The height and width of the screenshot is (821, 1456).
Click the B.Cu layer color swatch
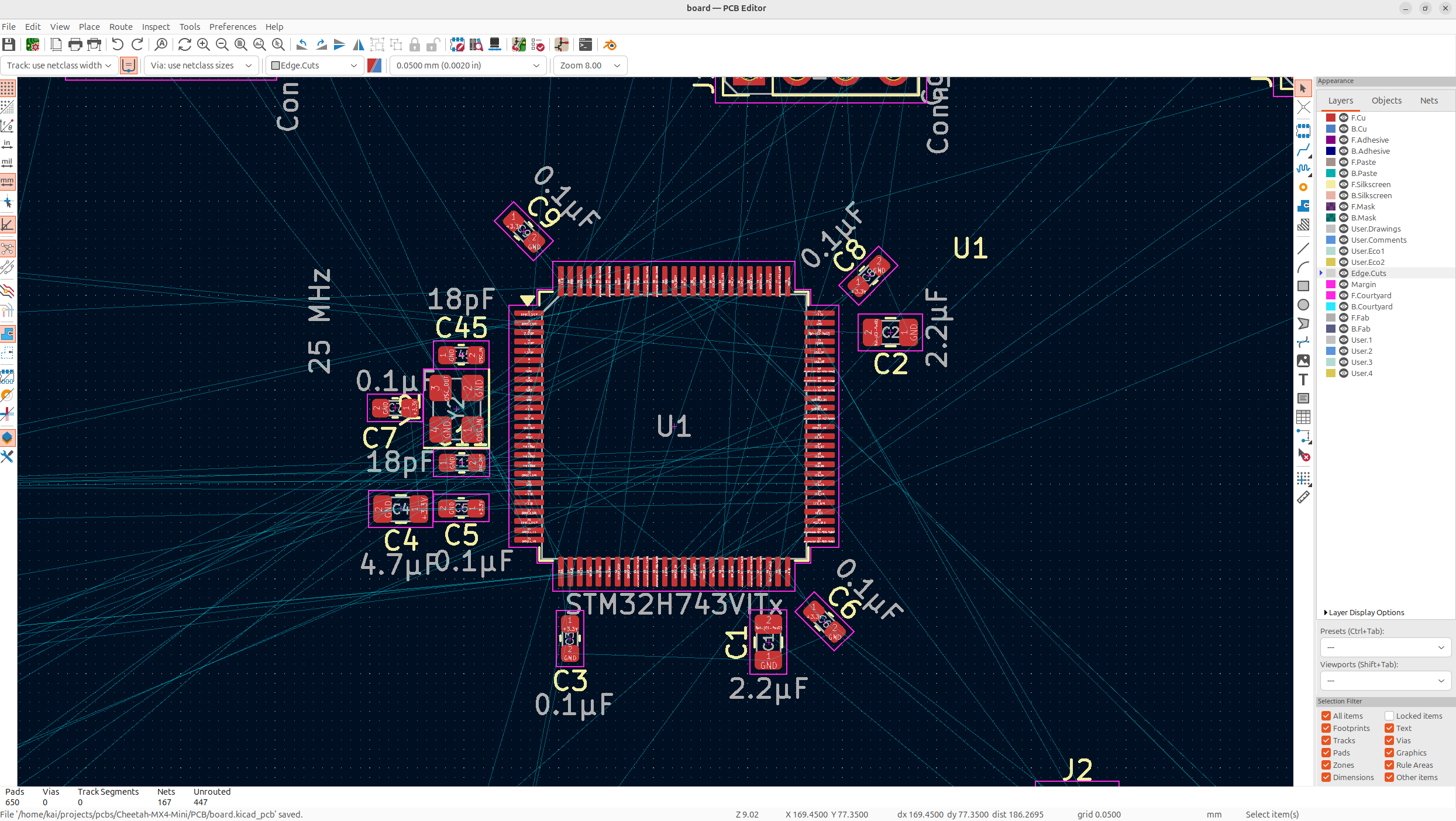click(x=1331, y=129)
